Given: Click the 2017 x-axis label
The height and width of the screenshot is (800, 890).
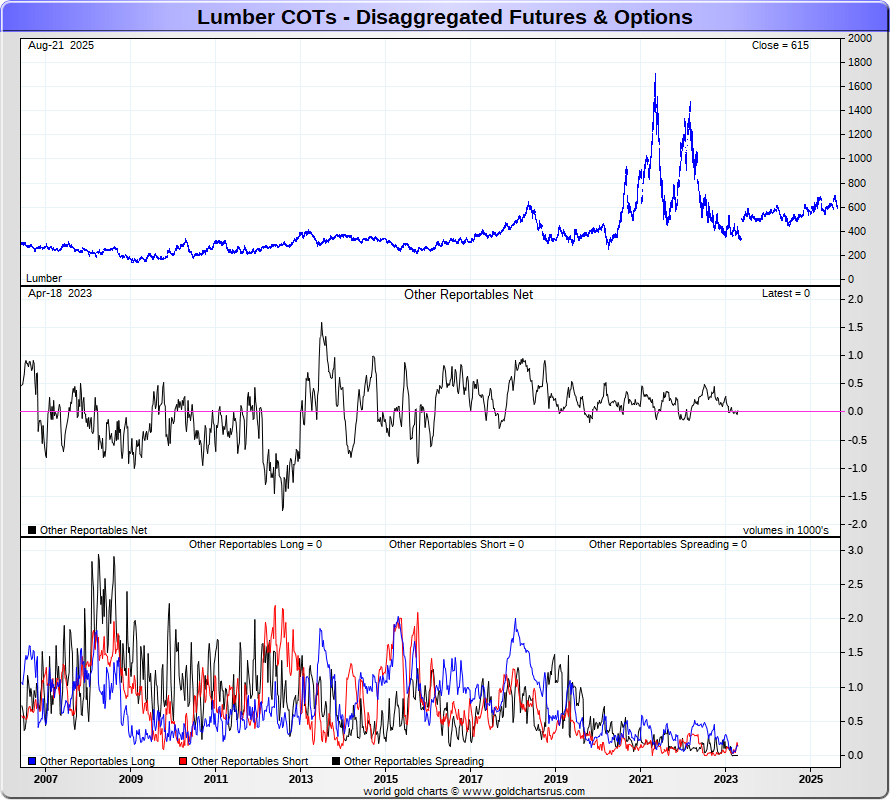Looking at the screenshot, I should point(471,779).
